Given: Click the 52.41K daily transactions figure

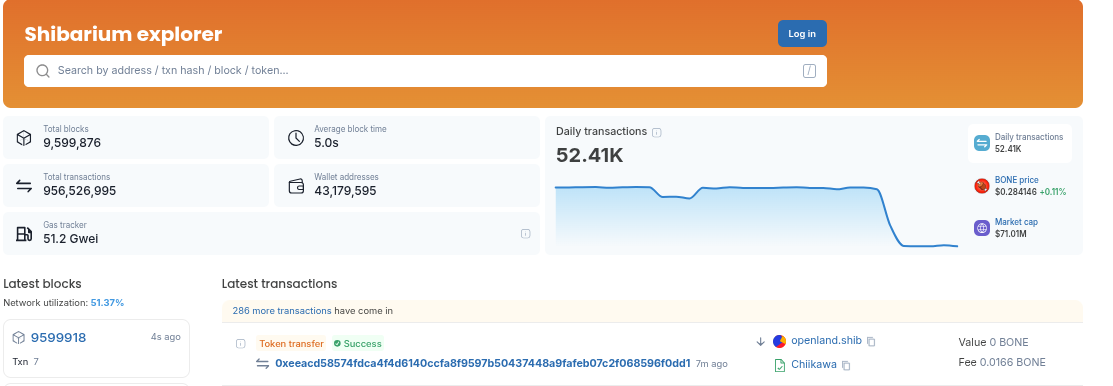Looking at the screenshot, I should [589, 155].
